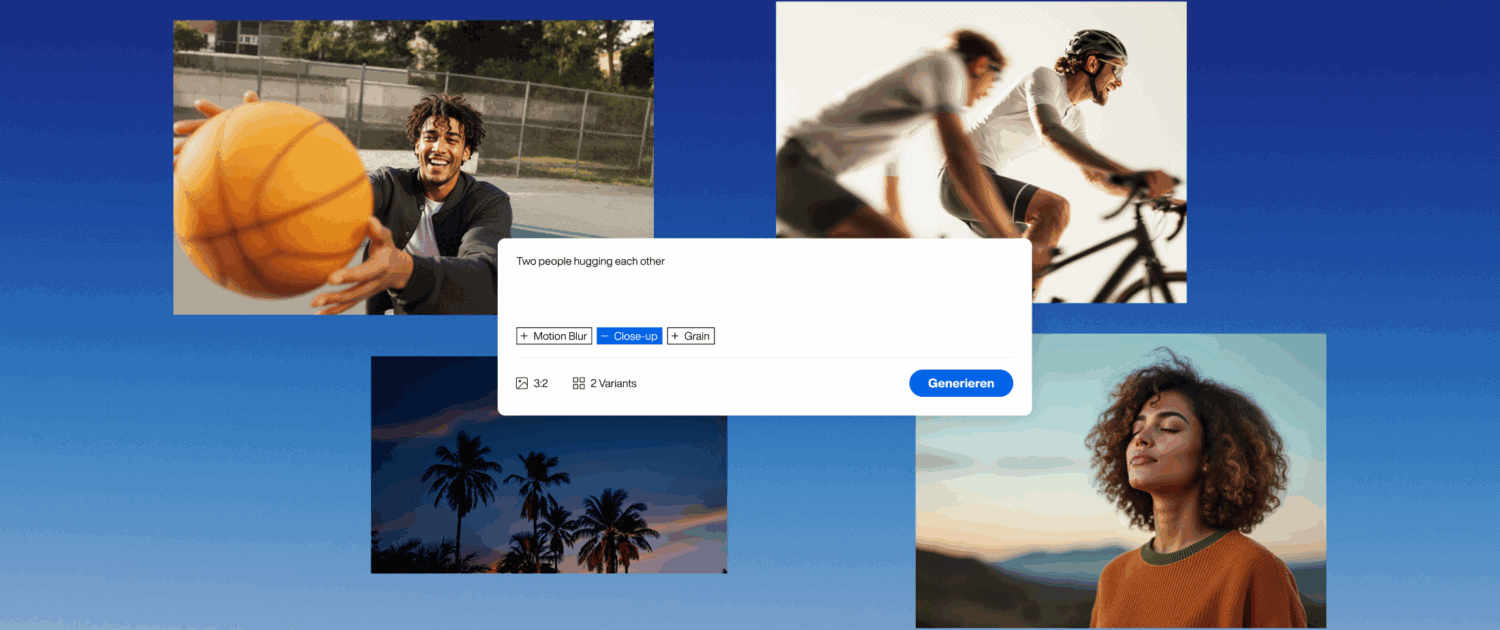
Task: Click the minus icon on Close-up
Action: [x=604, y=336]
